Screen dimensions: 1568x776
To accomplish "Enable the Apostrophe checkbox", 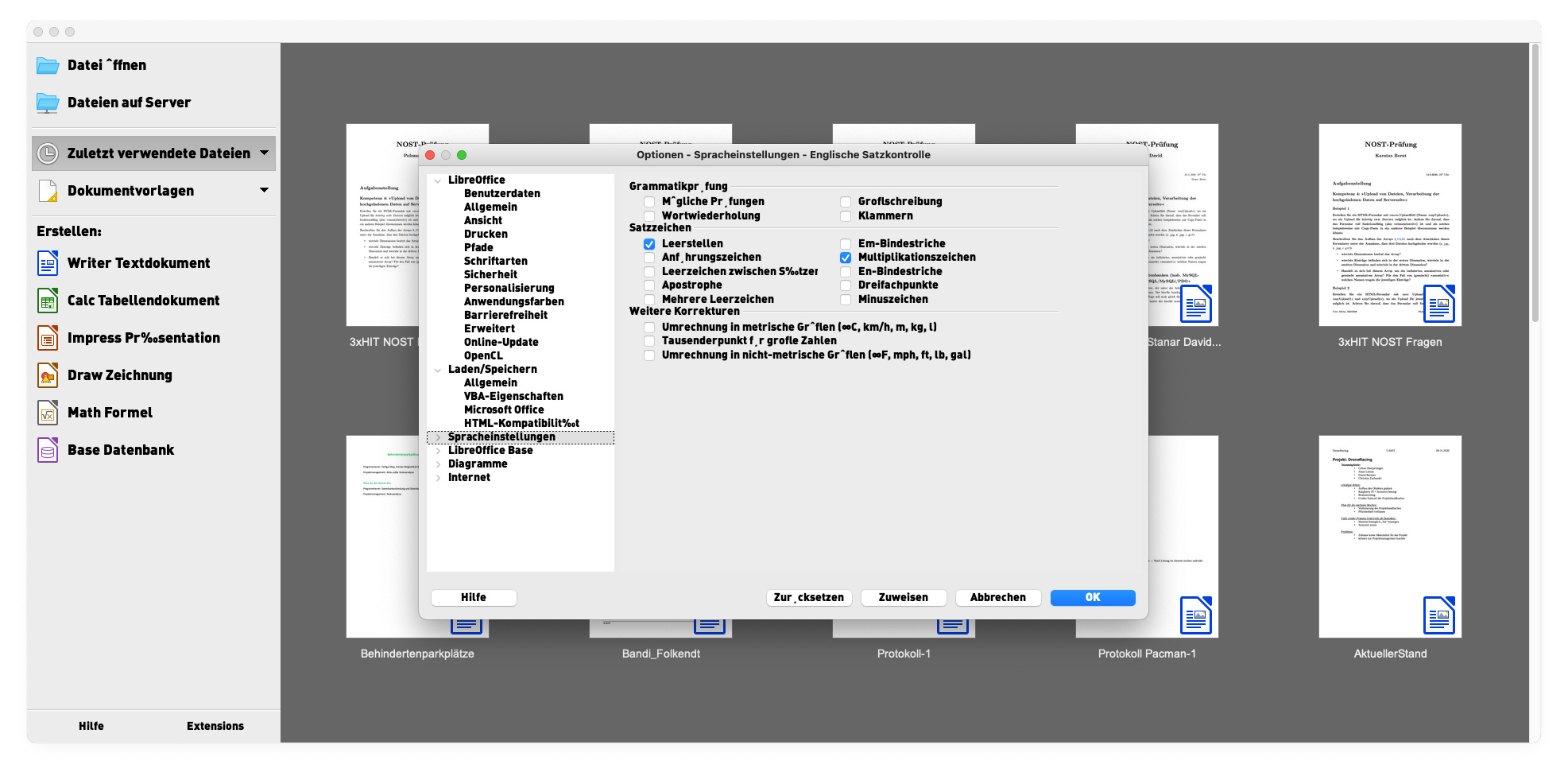I will coord(649,285).
